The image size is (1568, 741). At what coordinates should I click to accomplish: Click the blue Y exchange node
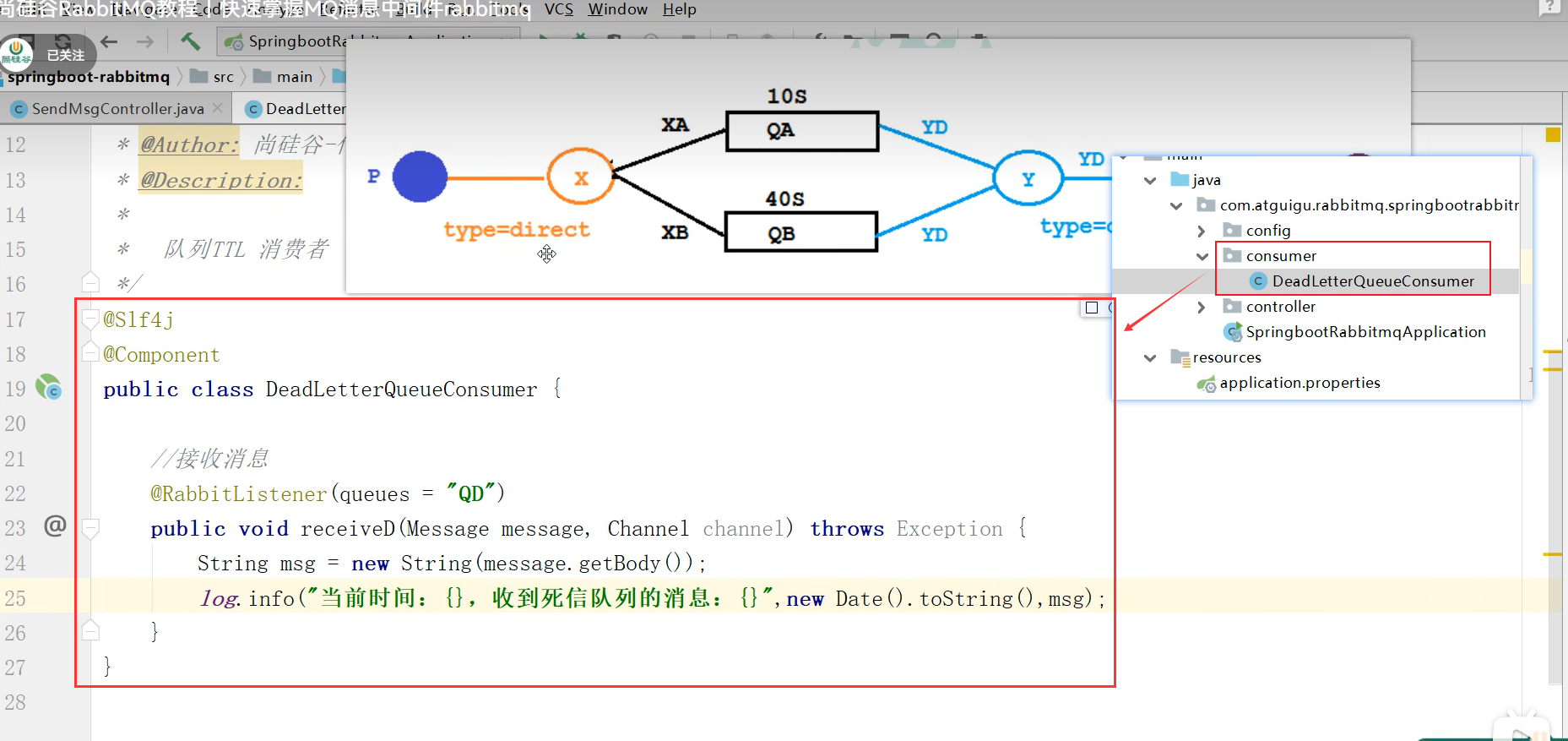[x=1028, y=178]
